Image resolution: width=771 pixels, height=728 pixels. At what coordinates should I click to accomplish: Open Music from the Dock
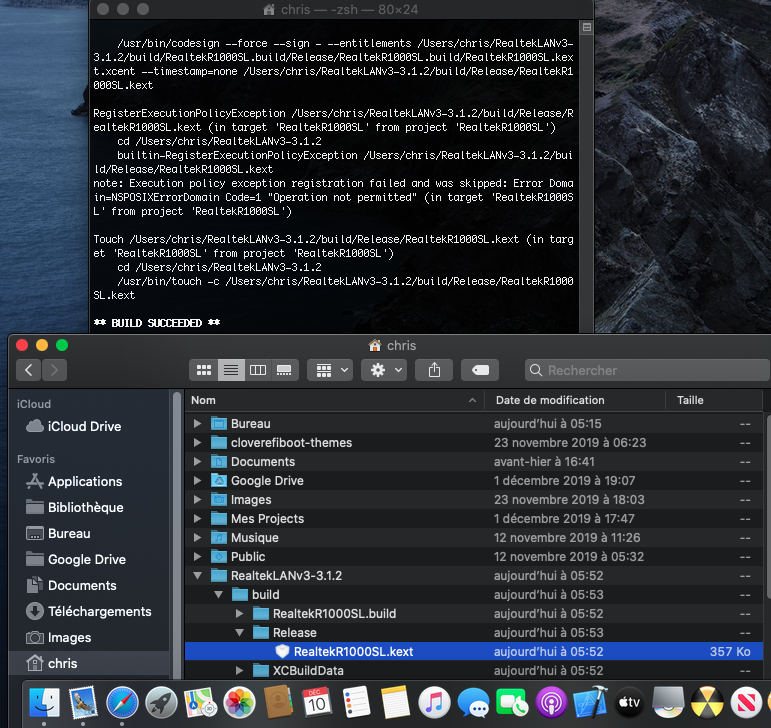point(434,702)
